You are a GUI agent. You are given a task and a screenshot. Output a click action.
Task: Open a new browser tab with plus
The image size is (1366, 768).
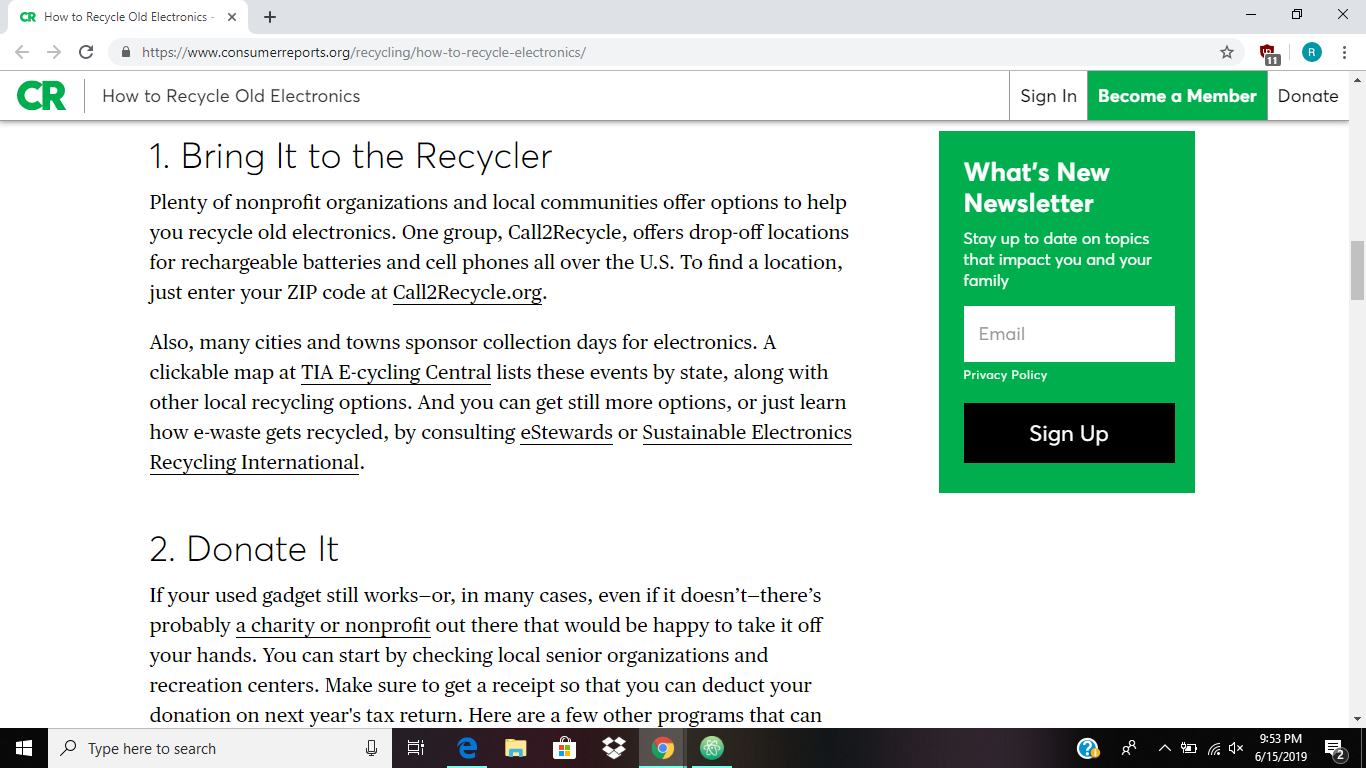point(270,17)
